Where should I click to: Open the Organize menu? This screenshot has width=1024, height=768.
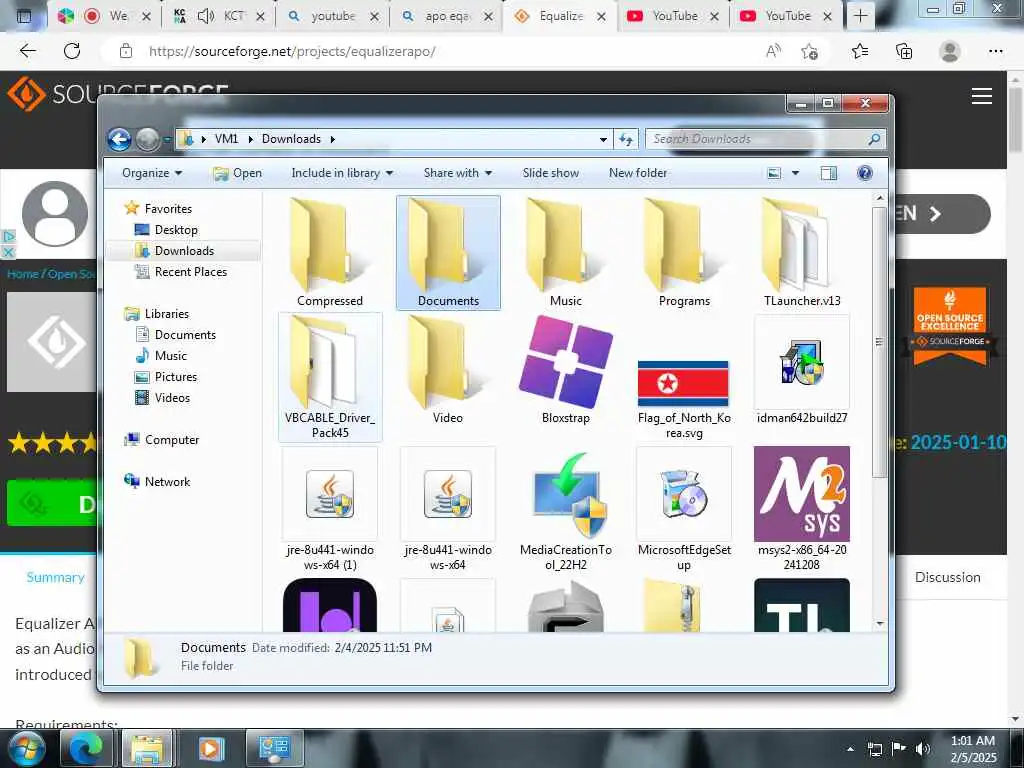(x=152, y=173)
